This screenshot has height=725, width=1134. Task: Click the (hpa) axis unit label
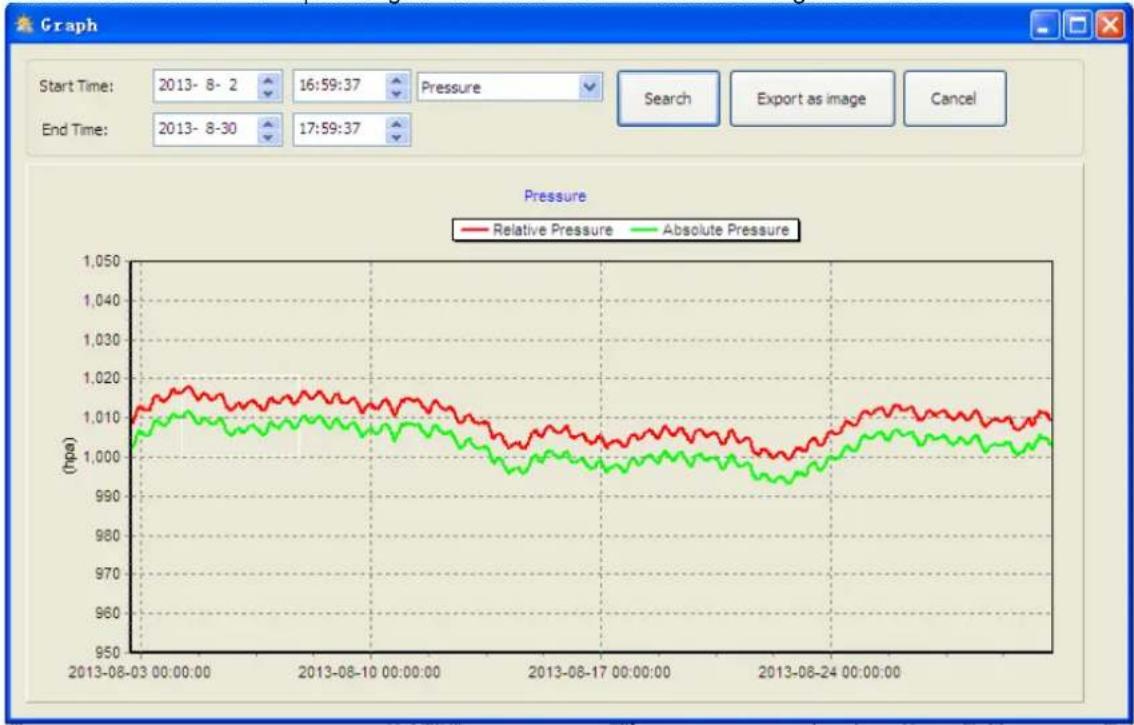(x=69, y=456)
